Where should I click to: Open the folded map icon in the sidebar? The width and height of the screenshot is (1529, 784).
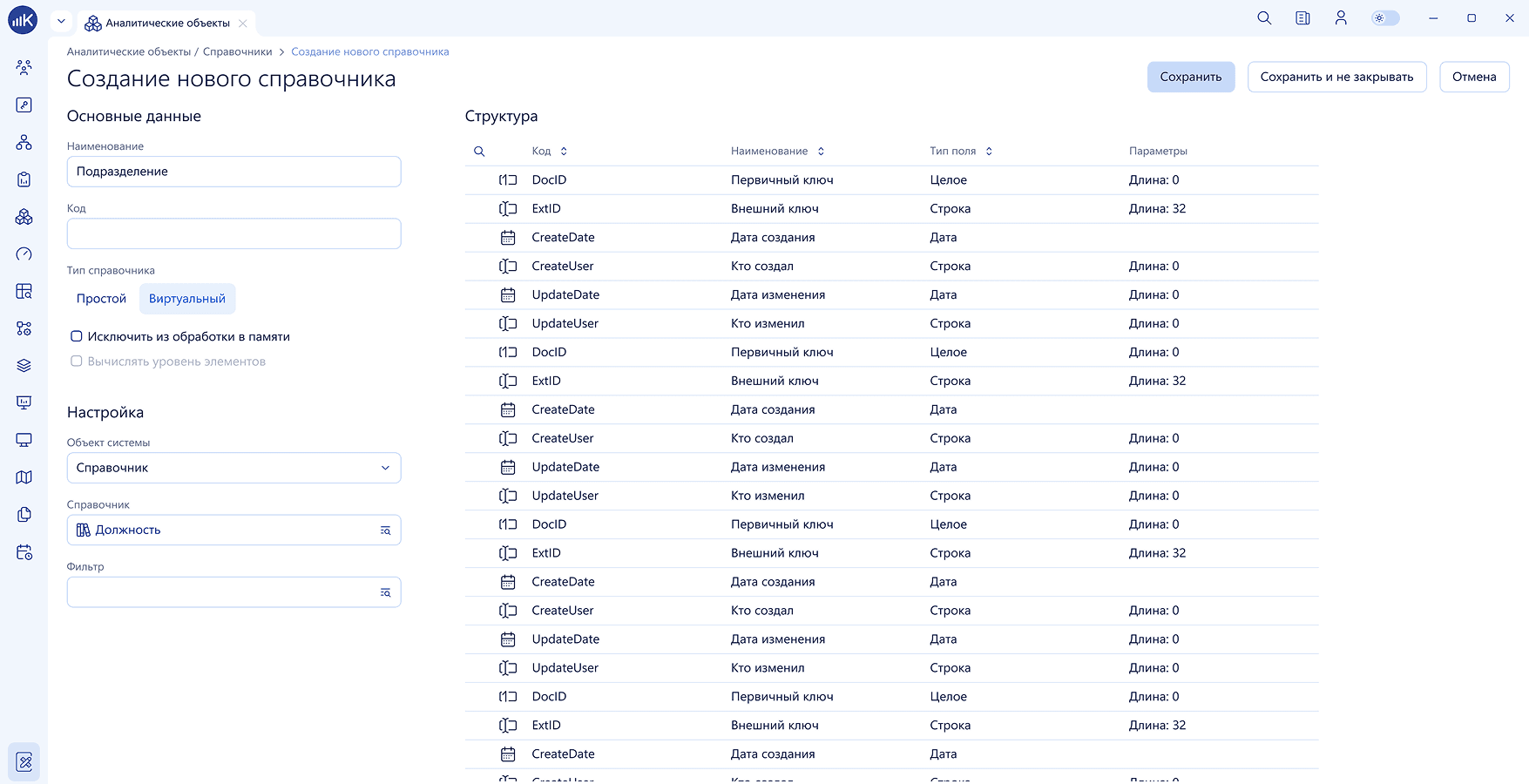(x=24, y=477)
